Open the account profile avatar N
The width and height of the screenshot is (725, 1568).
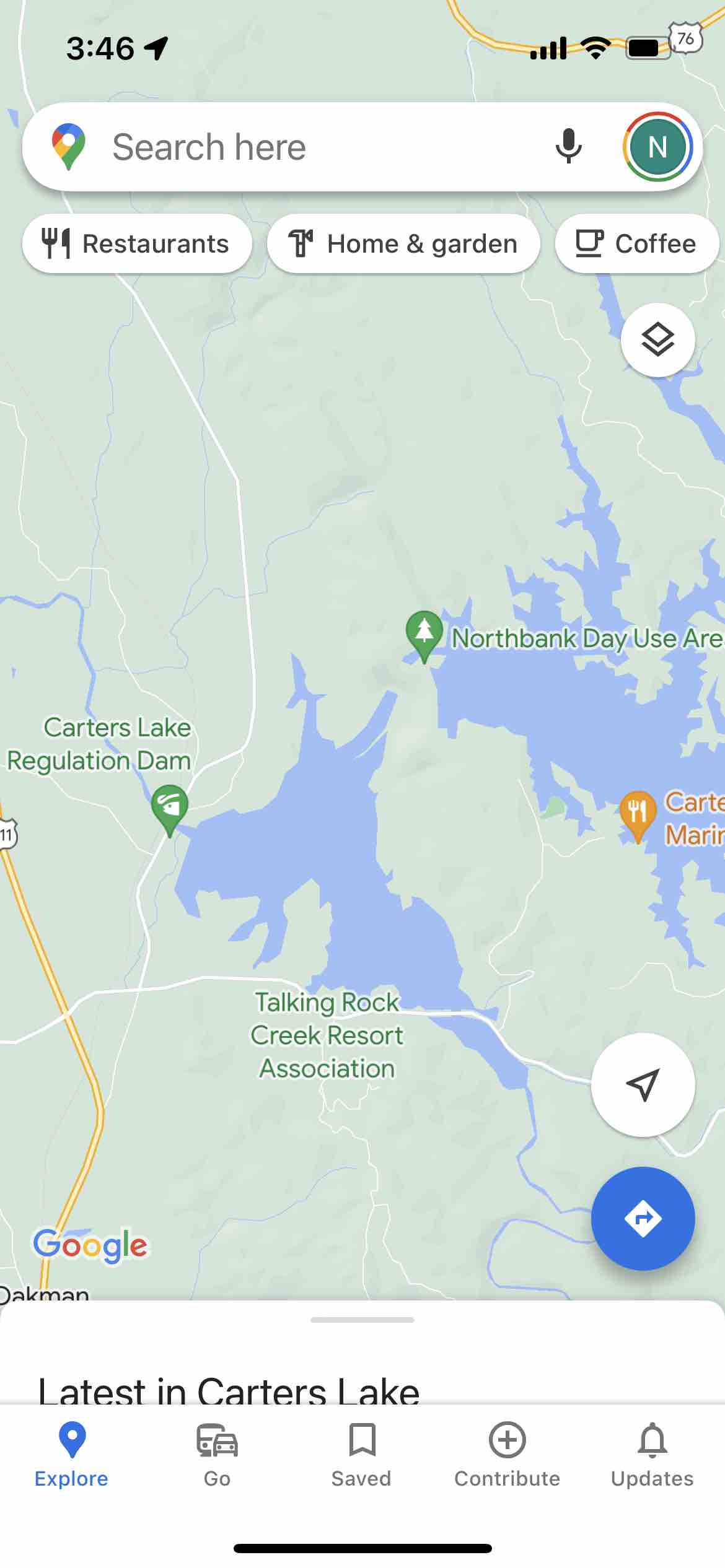(x=657, y=147)
